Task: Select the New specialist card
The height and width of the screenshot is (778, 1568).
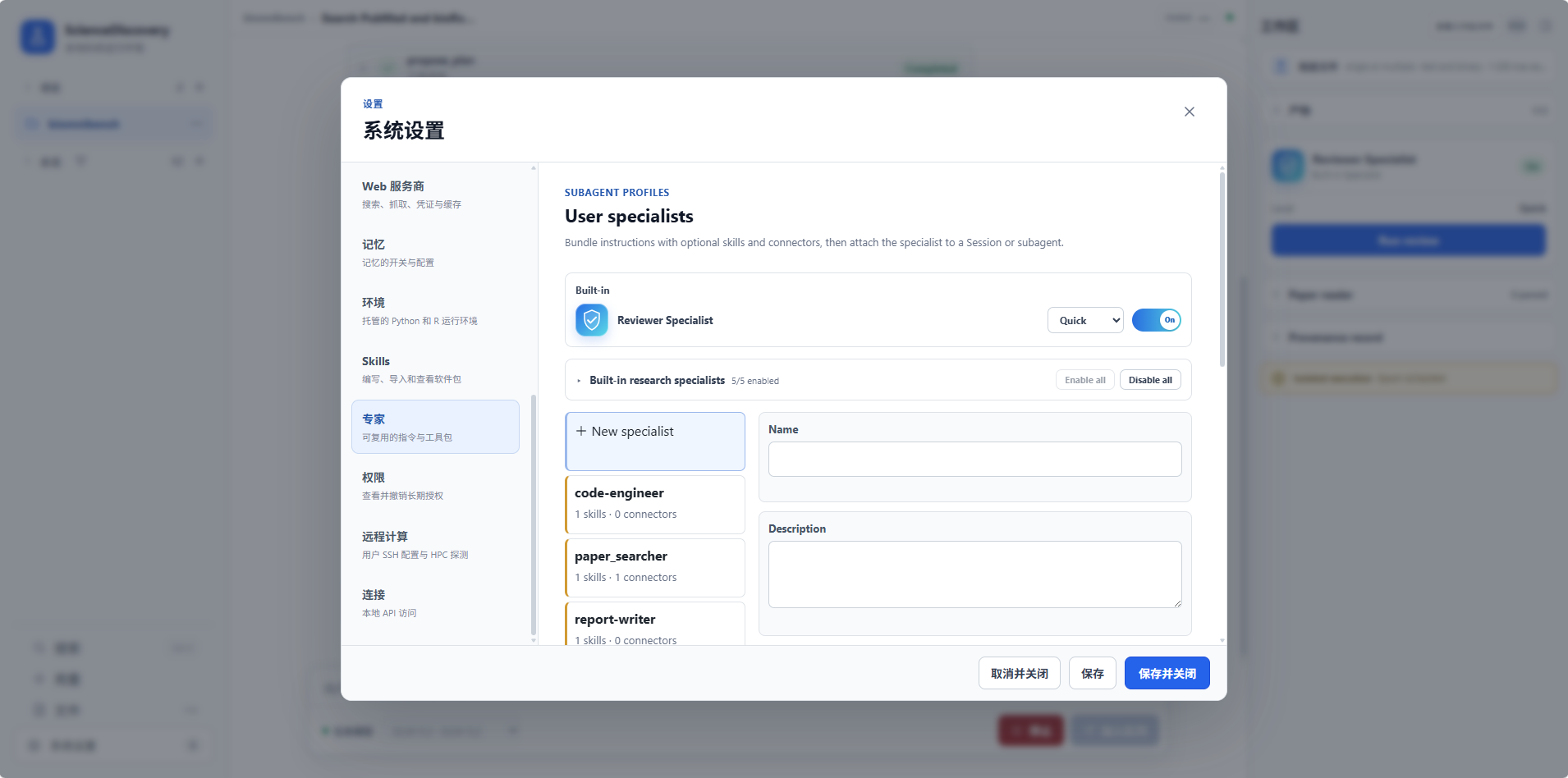Action: (x=655, y=442)
